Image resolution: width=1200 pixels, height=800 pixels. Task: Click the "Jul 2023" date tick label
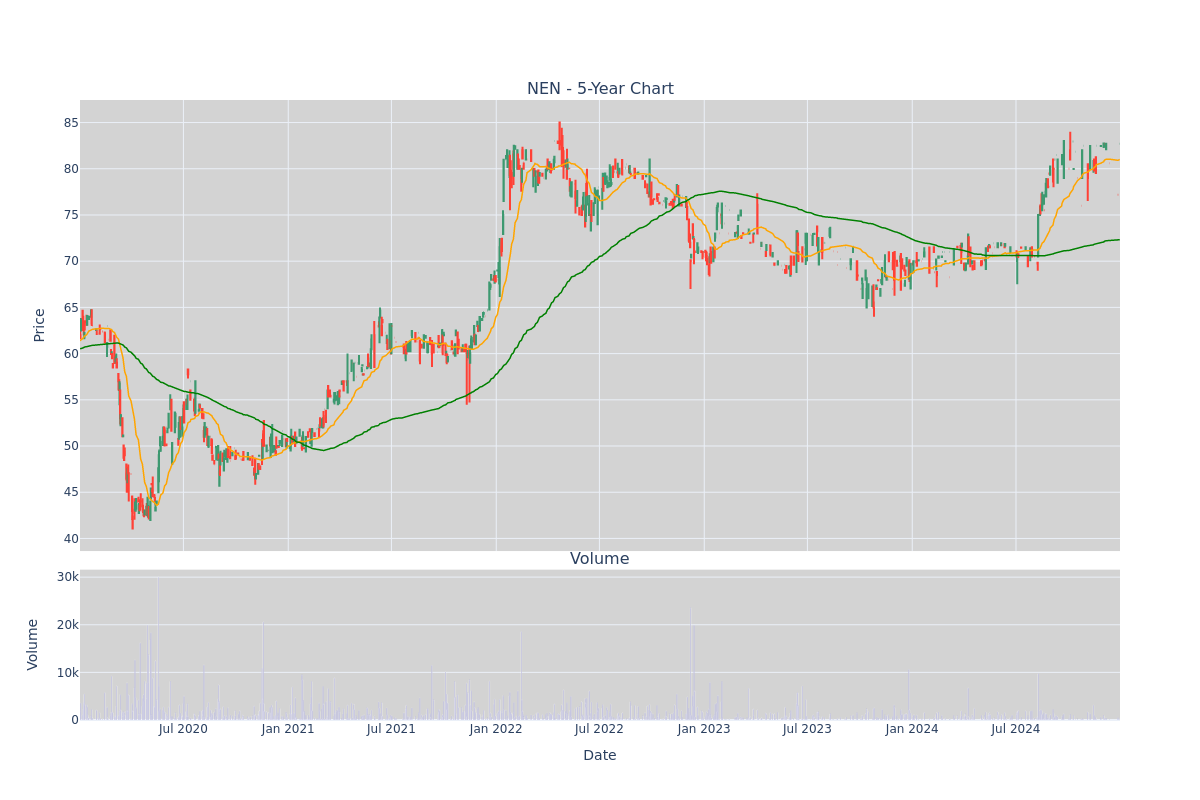tap(807, 729)
